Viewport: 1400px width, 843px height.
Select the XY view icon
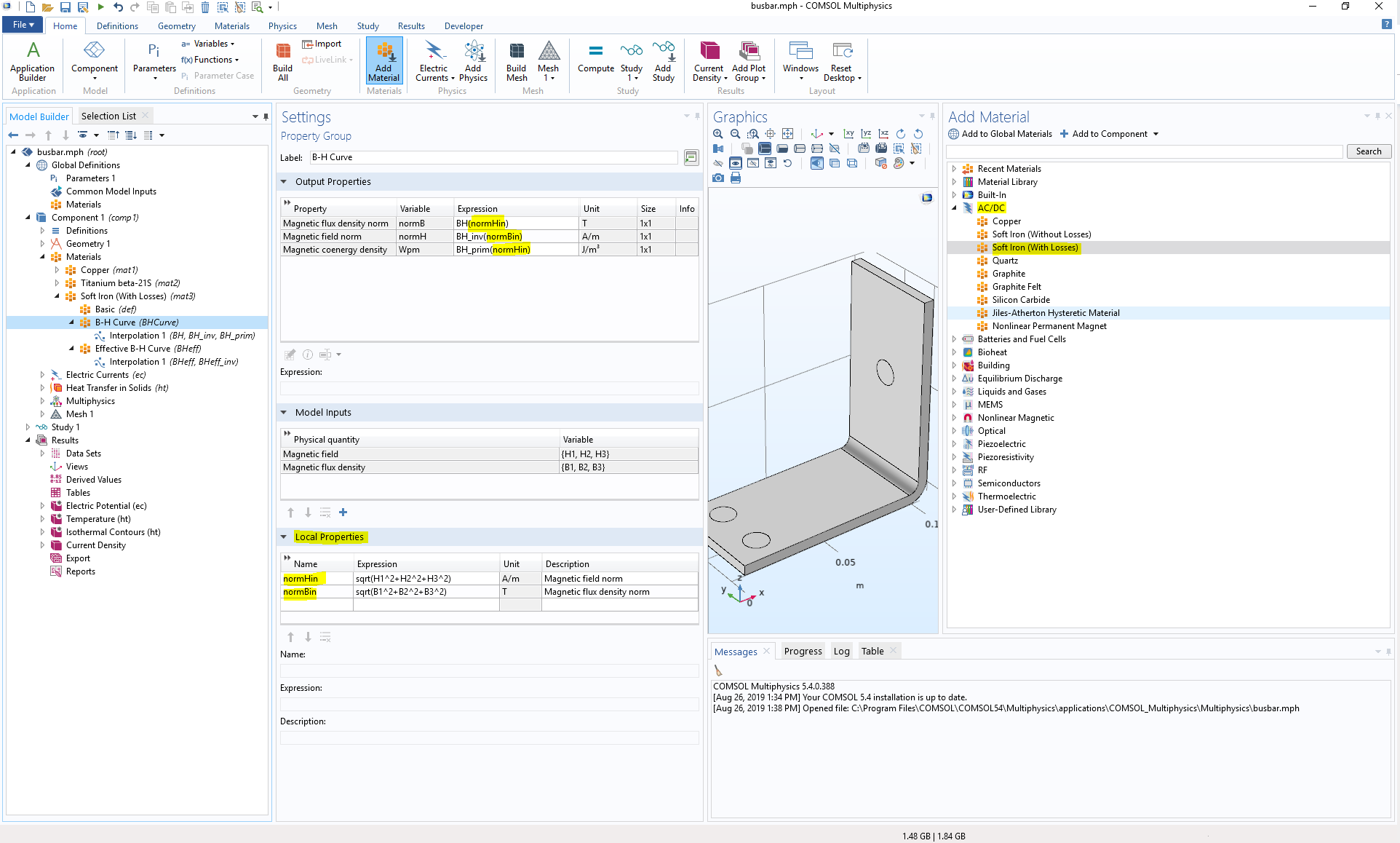pyautogui.click(x=848, y=134)
